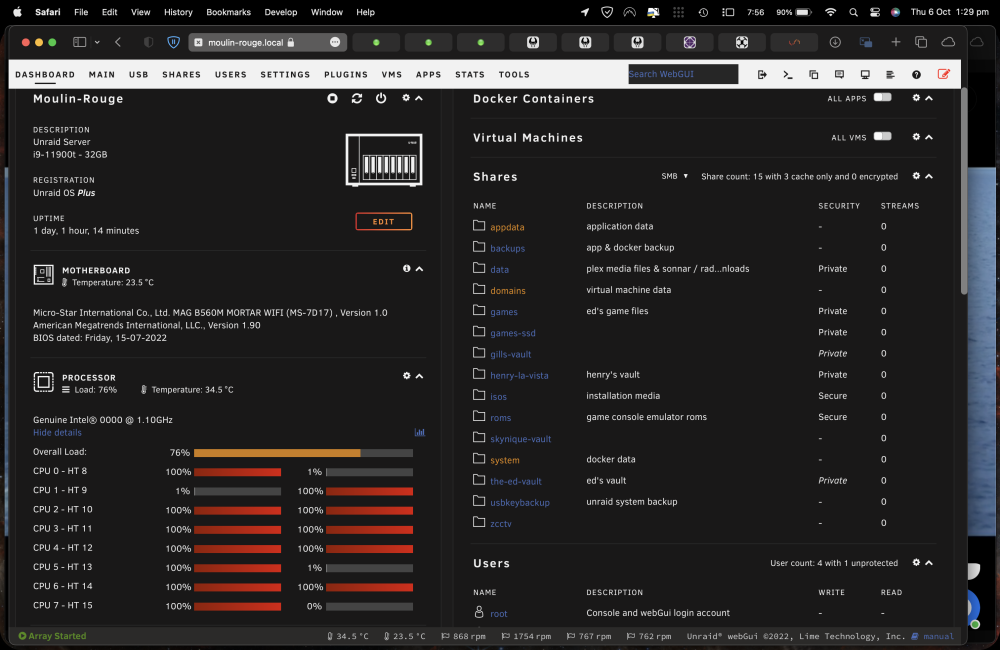Collapse the Shares panel chevron
Image resolution: width=1000 pixels, height=650 pixels.
tap(929, 176)
